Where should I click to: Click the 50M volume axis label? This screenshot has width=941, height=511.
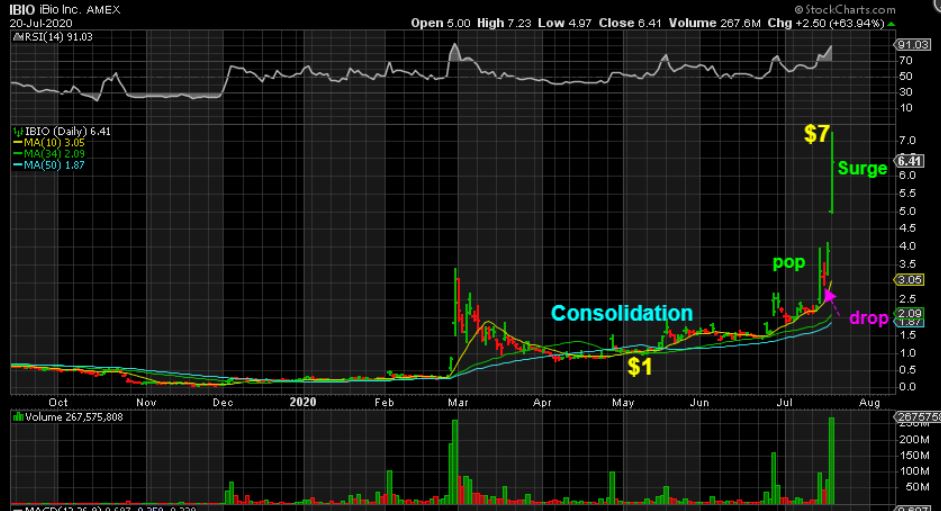coord(916,487)
